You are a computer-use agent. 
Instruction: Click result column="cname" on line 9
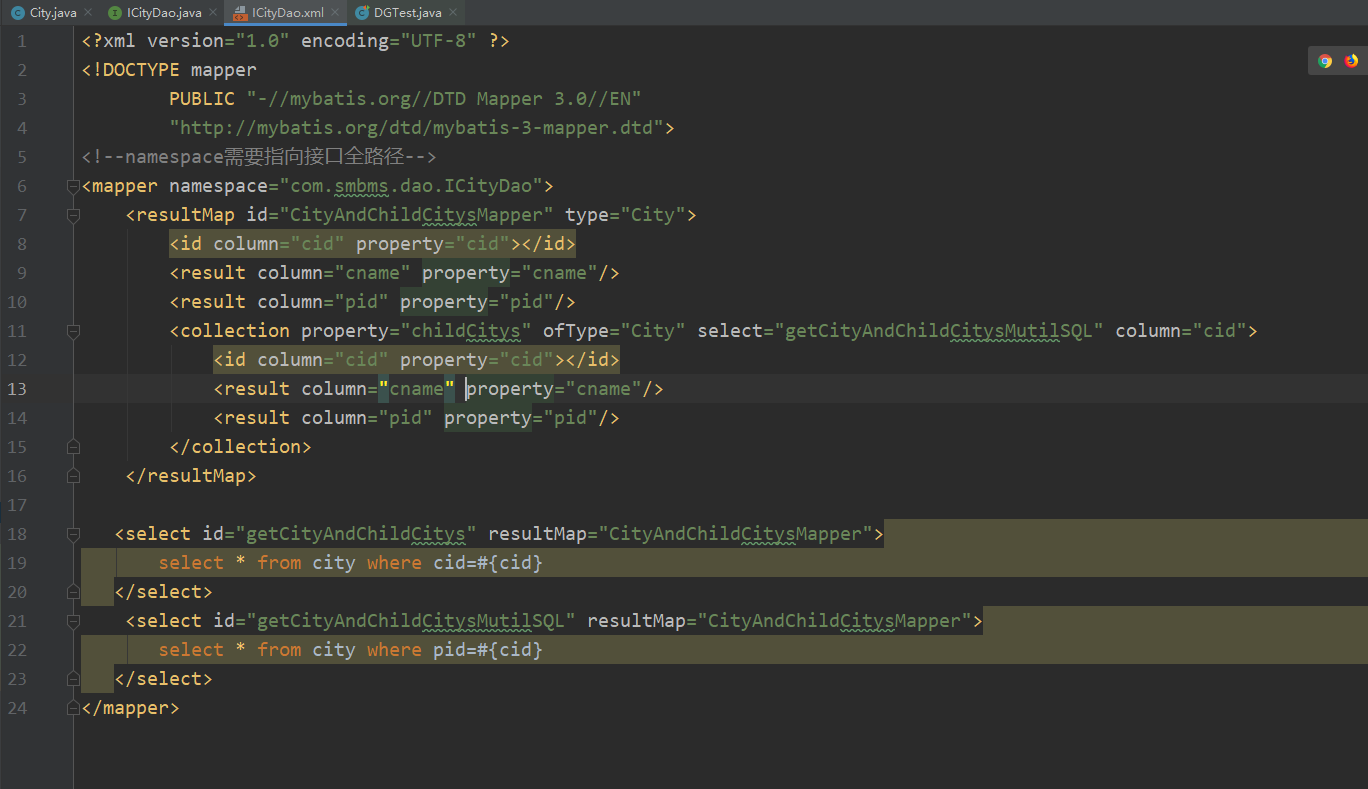coord(290,273)
